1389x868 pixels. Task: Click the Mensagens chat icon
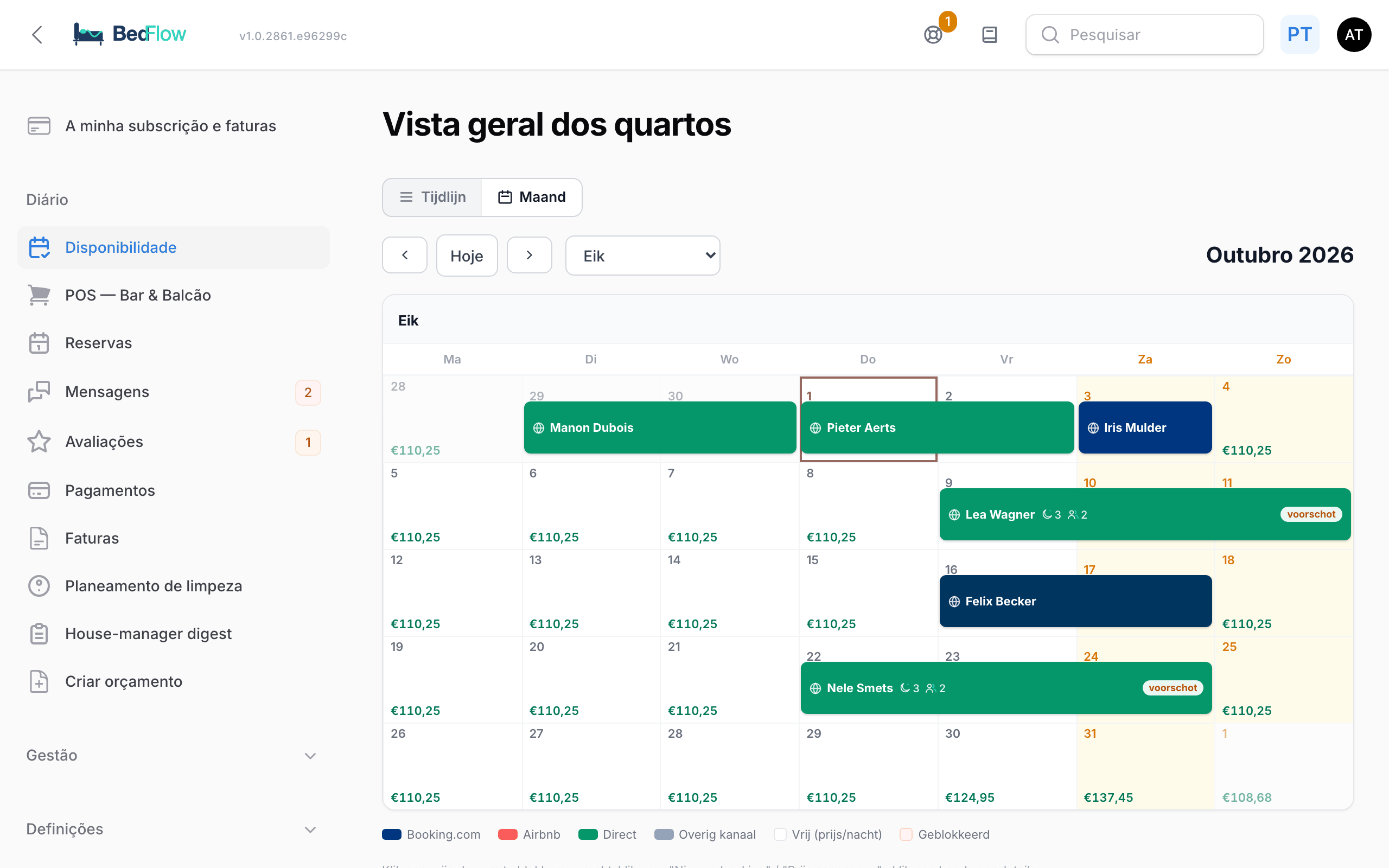[x=39, y=392]
